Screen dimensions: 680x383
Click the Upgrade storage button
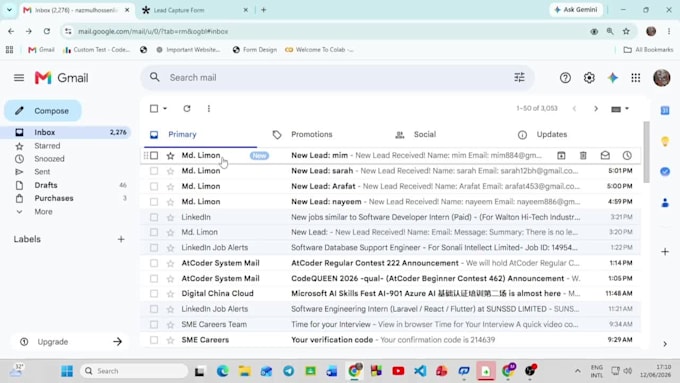(71, 342)
